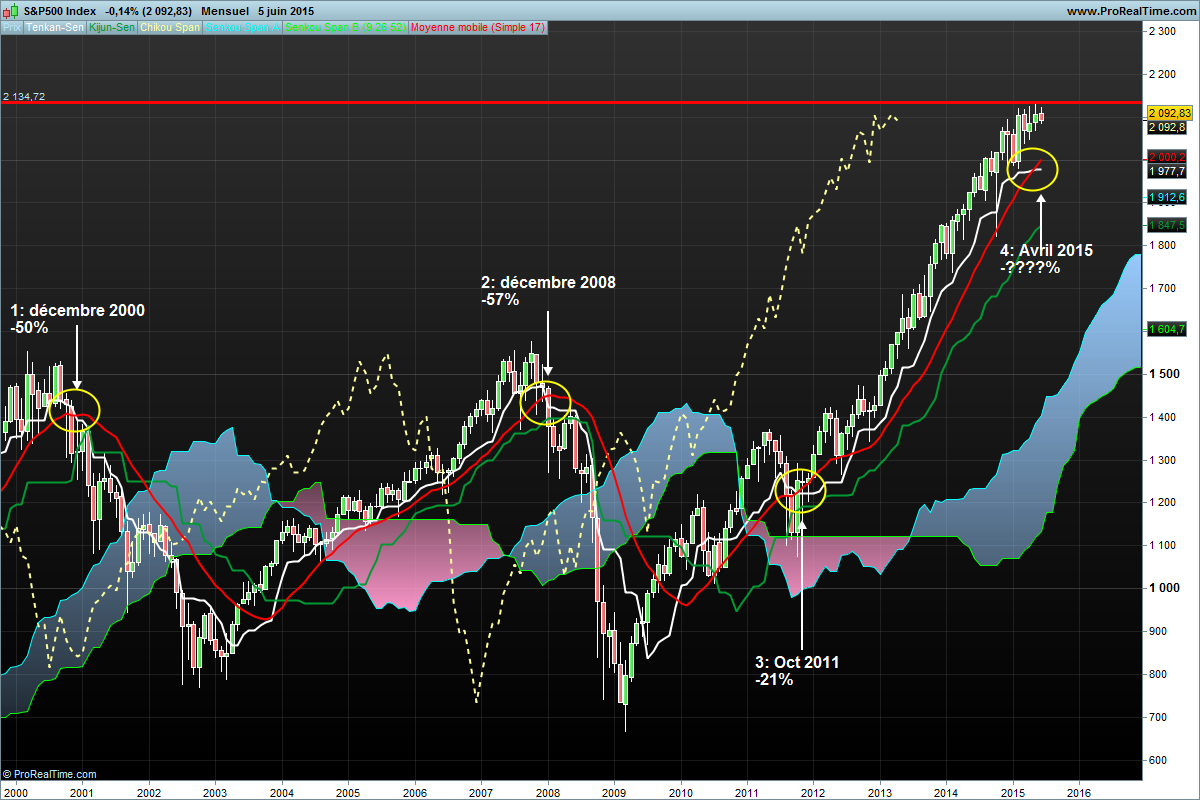Click the © ProRealTime.com credit at bottom left
This screenshot has height=800, width=1200.
click(x=50, y=774)
